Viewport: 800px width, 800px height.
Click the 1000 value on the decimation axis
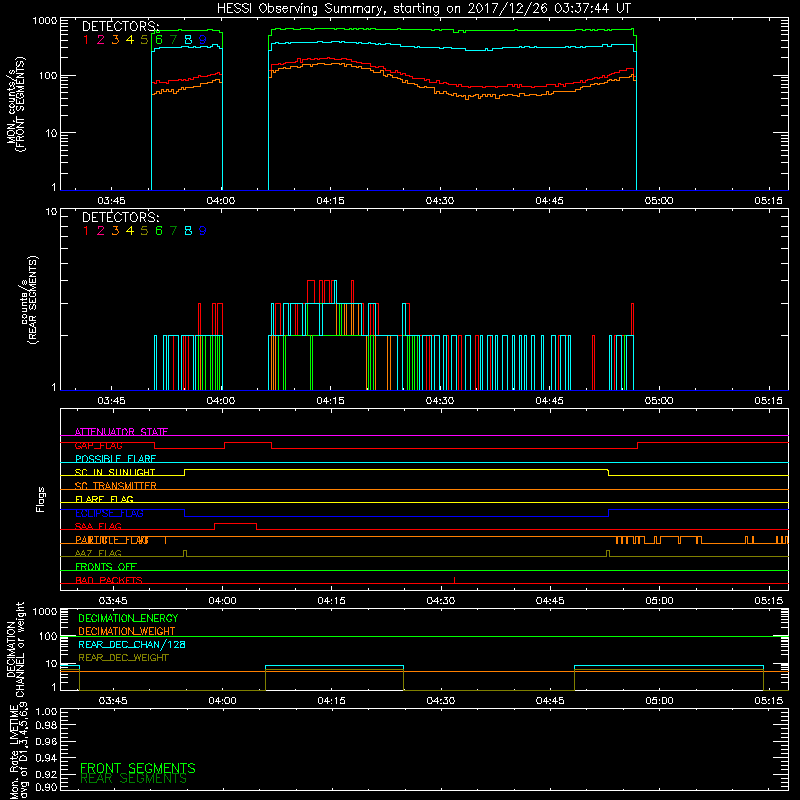click(45, 611)
